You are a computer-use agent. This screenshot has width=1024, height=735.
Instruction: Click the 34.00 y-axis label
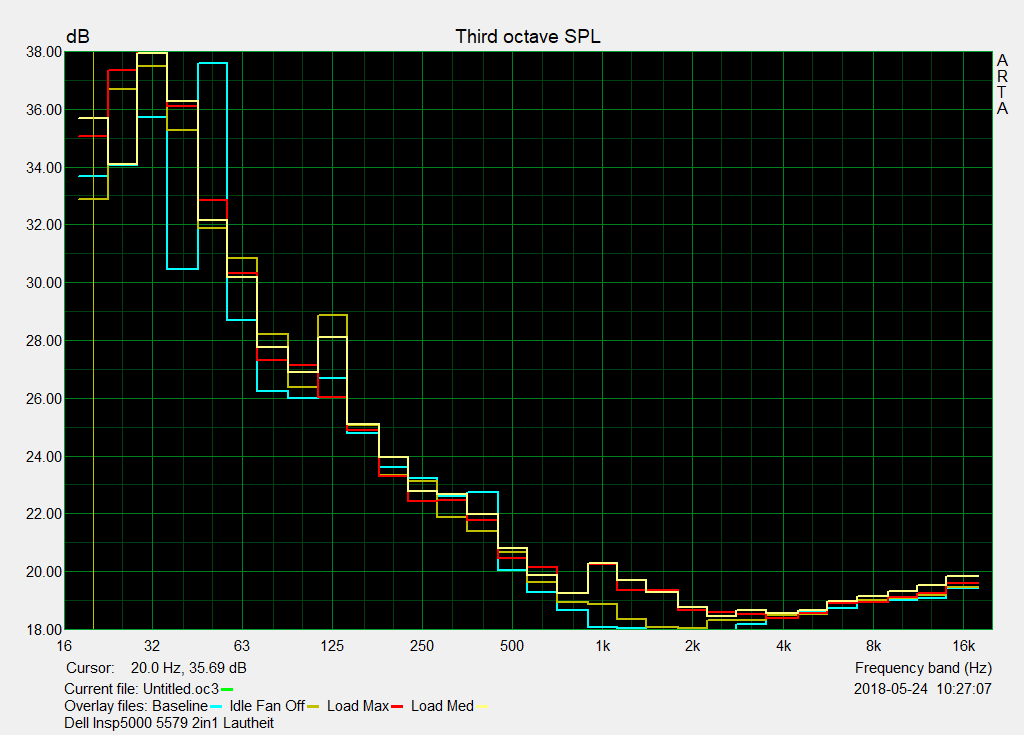coord(44,168)
